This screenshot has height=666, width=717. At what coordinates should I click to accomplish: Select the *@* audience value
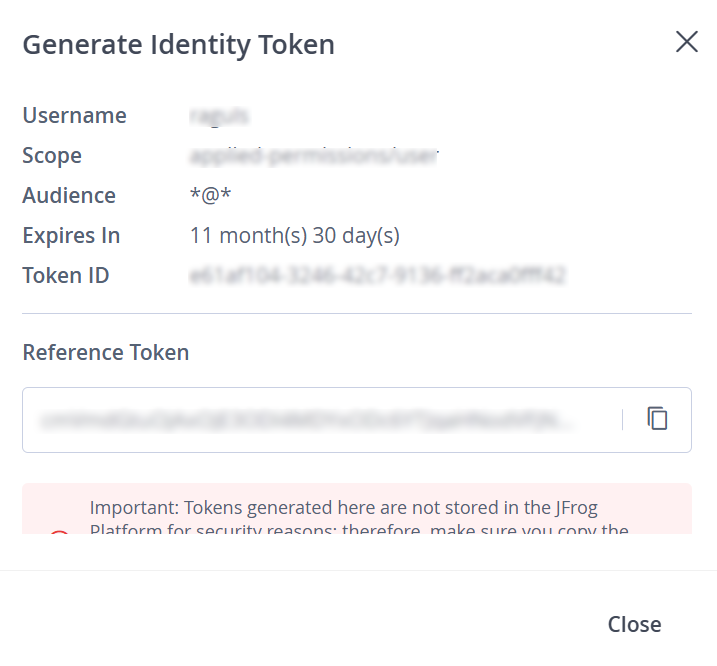click(211, 196)
